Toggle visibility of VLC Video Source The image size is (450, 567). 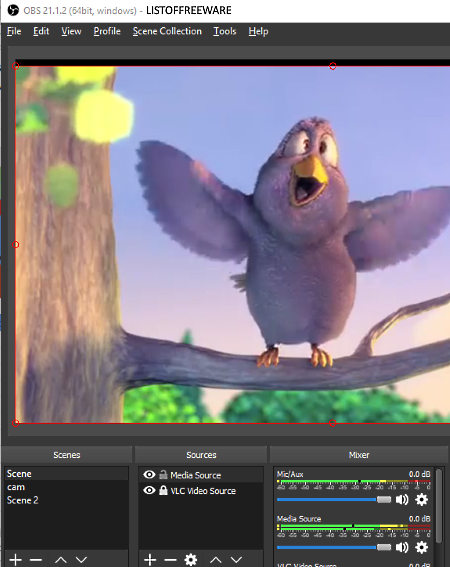(149, 490)
